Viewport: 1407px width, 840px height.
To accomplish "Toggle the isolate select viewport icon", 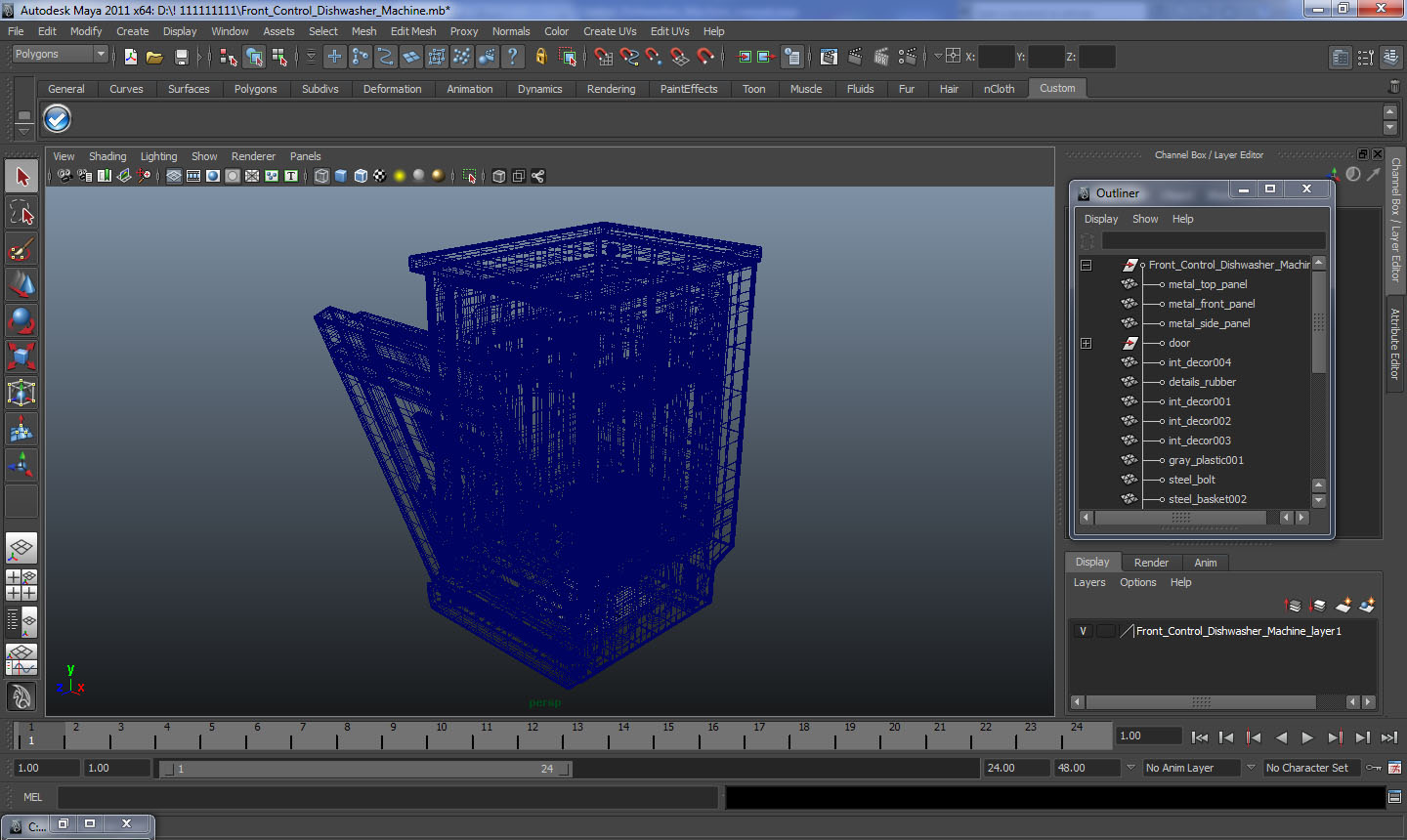I will click(469, 176).
